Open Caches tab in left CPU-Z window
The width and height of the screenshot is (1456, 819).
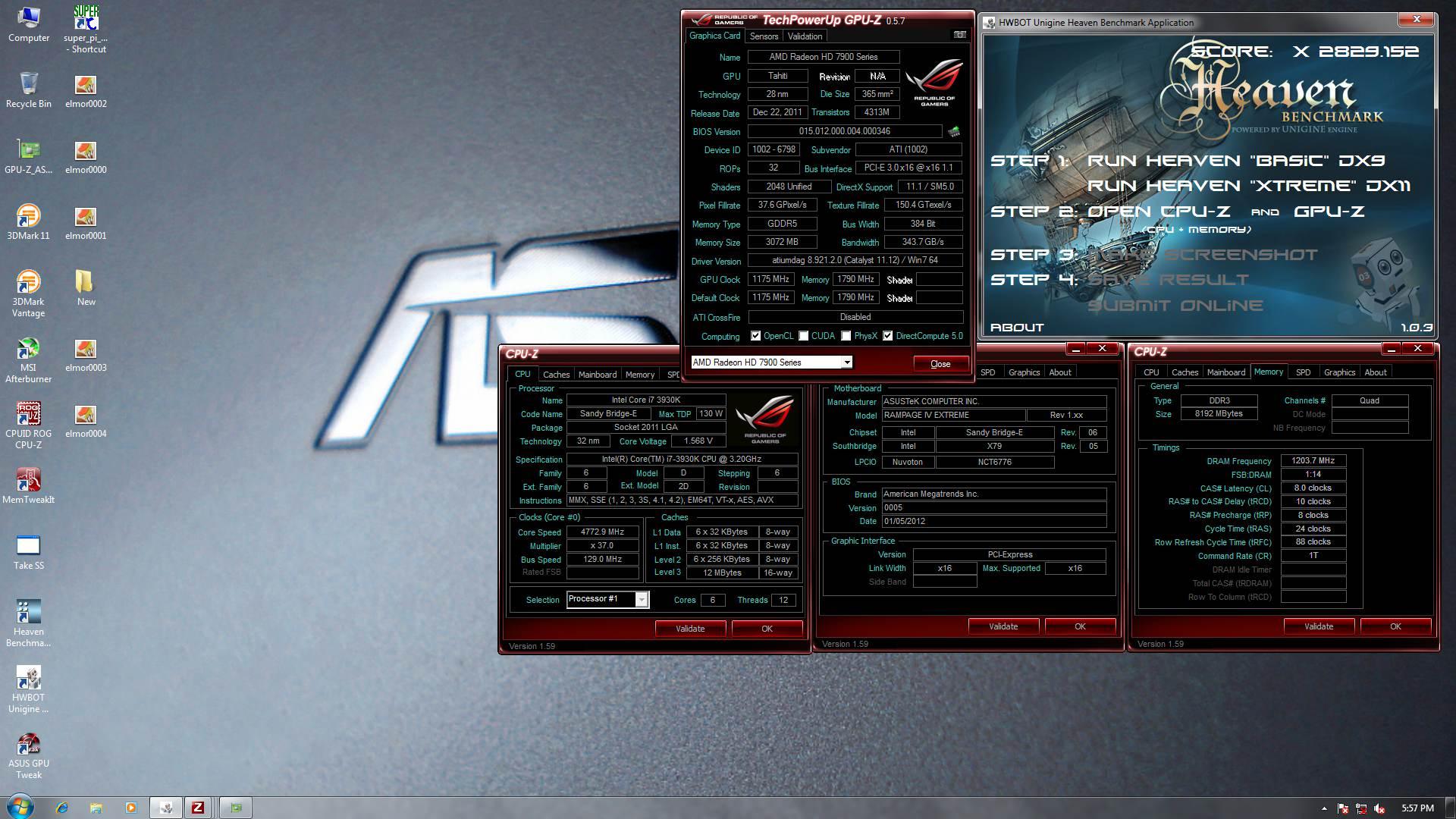point(556,375)
